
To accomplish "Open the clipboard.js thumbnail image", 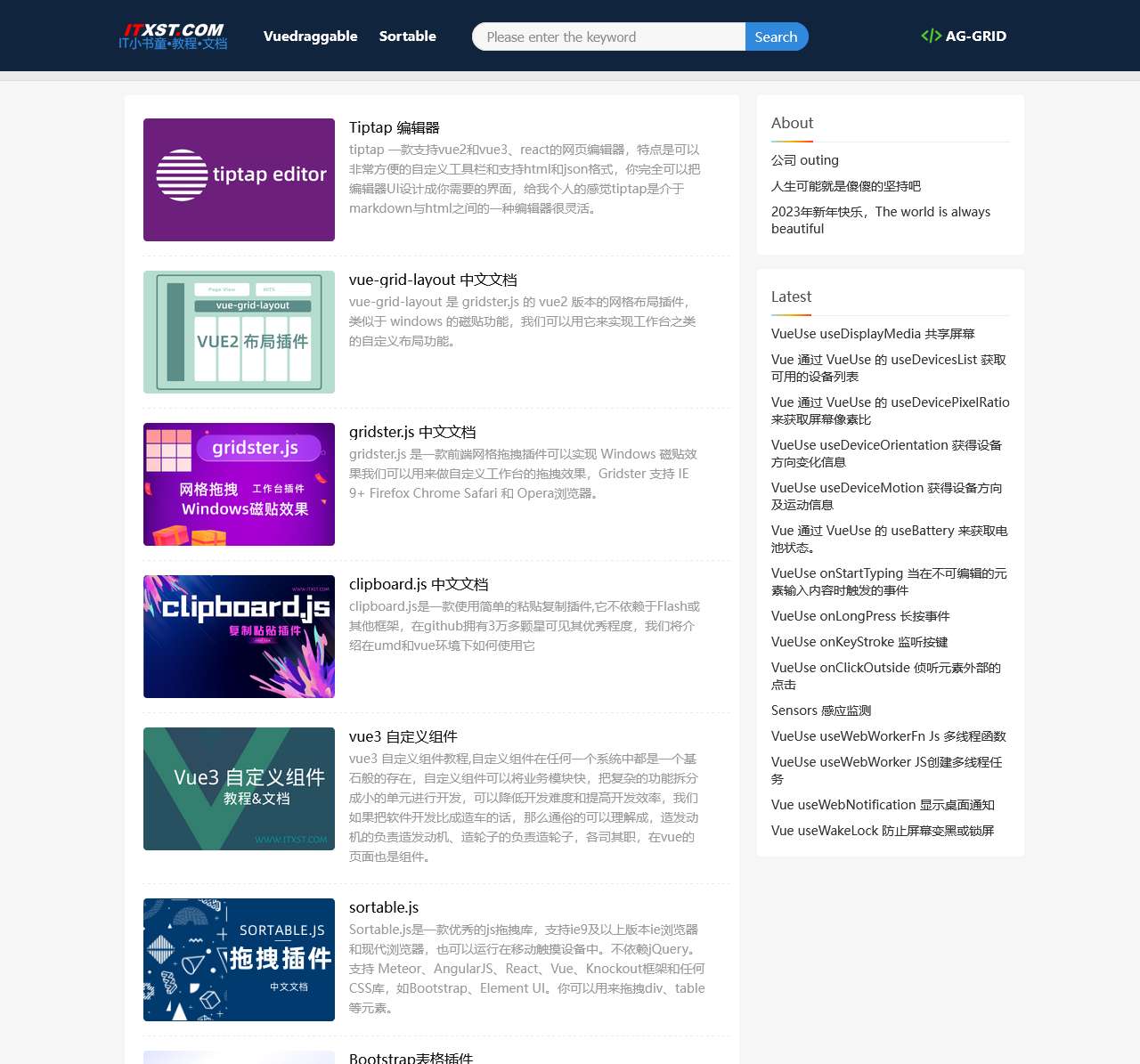I will 239,637.
